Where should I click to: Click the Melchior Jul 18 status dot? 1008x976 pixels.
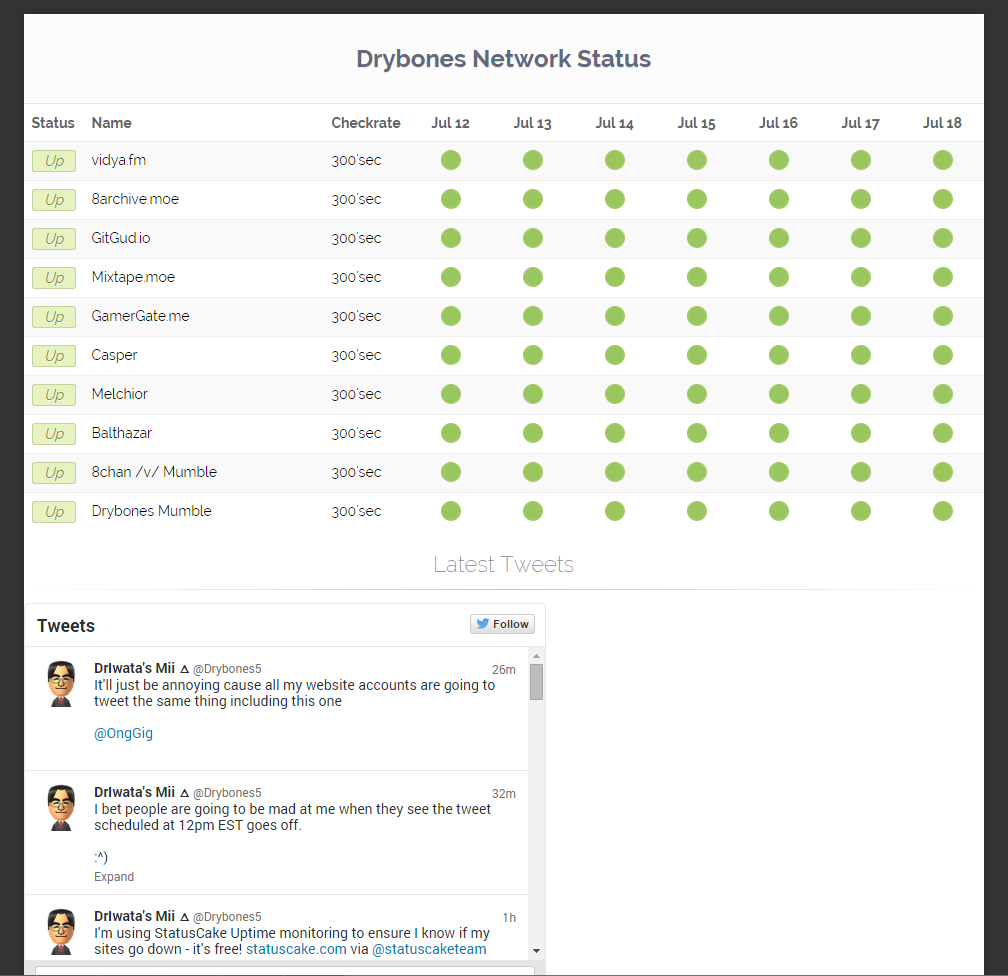click(x=943, y=394)
